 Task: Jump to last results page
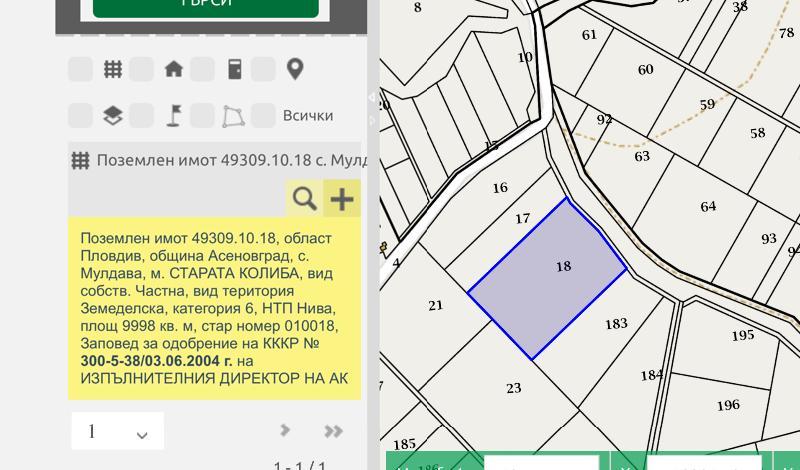tap(333, 431)
